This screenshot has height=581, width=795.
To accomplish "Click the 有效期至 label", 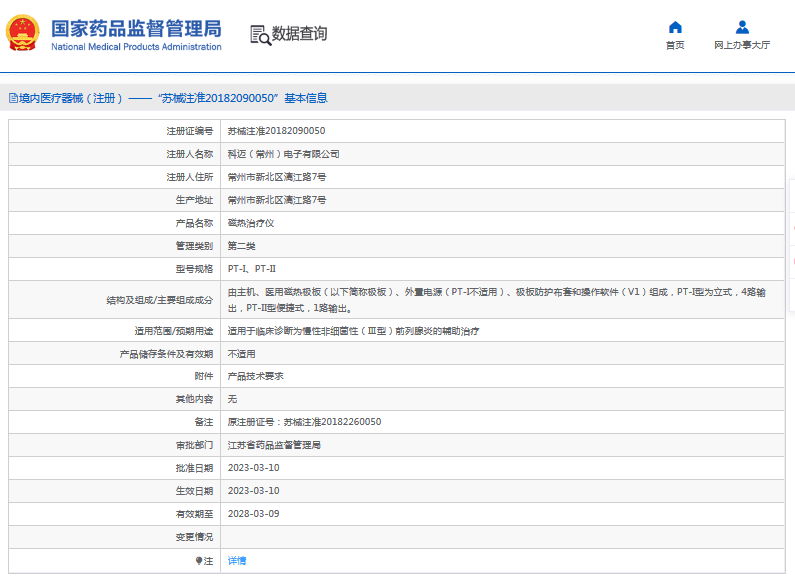I will [x=194, y=514].
